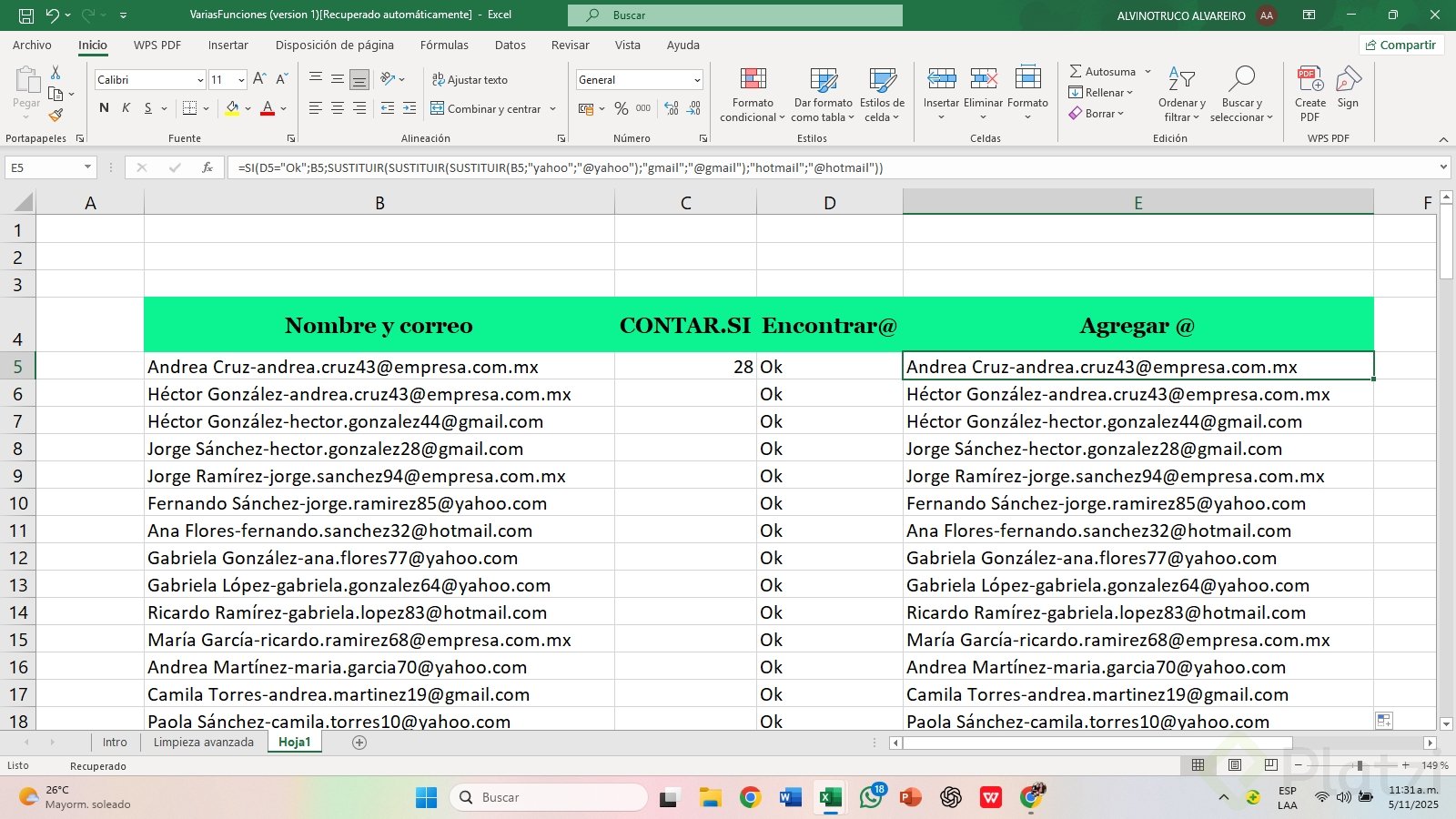Open the Calibri font name dropdown

200,80
